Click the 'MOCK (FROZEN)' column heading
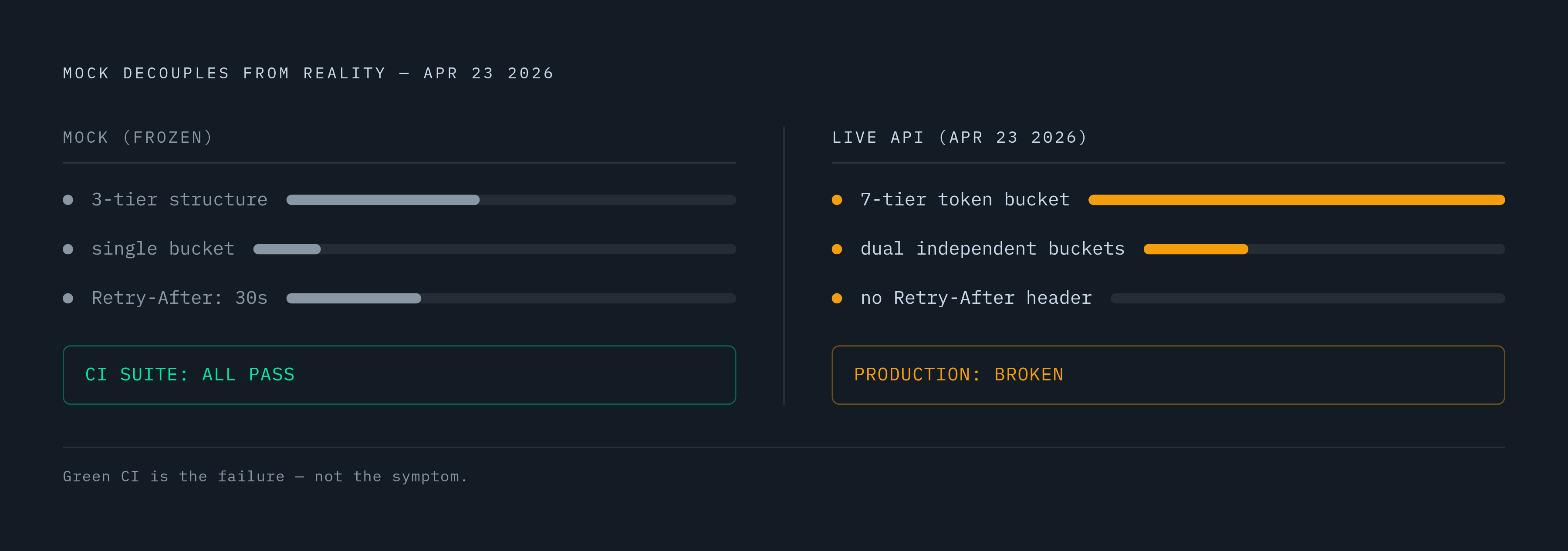The image size is (1568, 551). [138, 138]
